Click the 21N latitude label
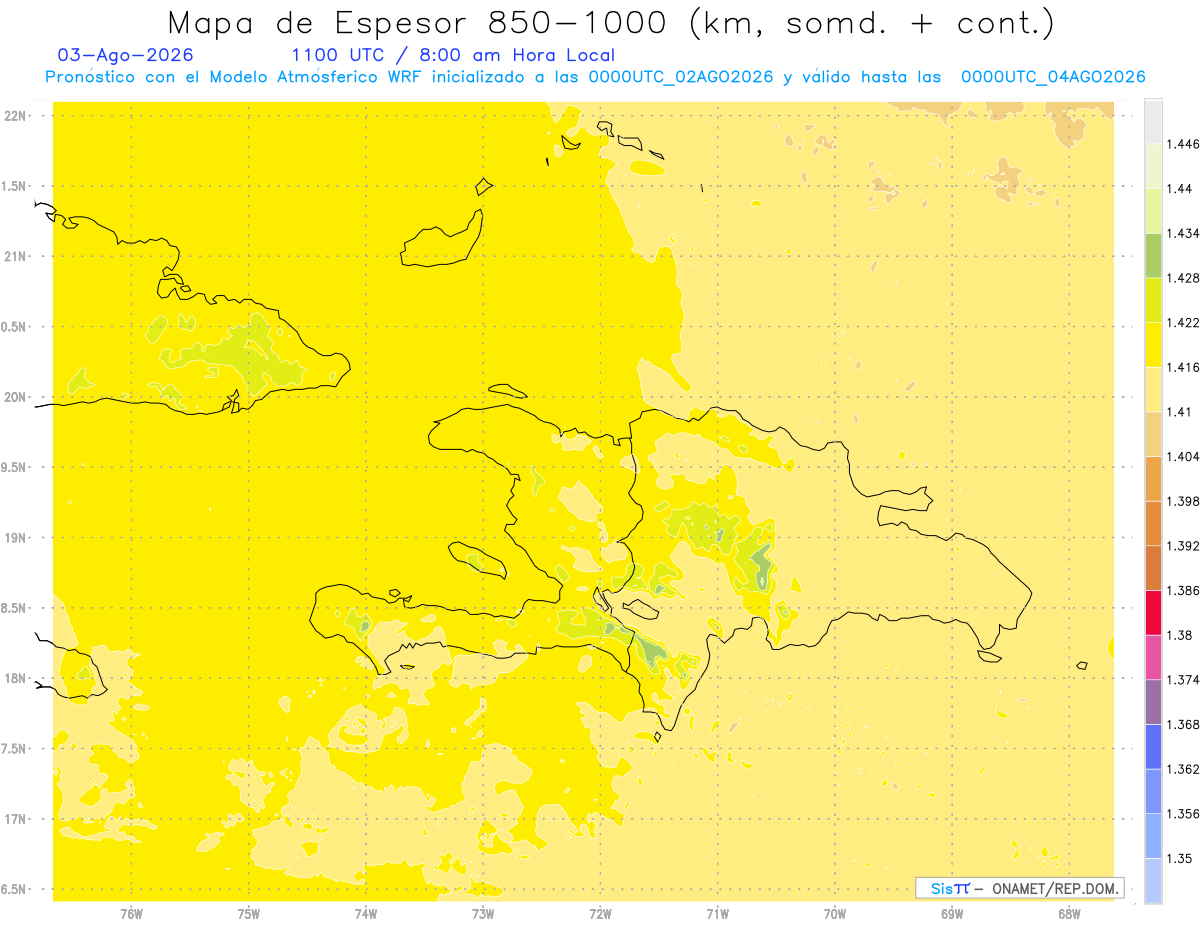1200x927 pixels. [15, 256]
